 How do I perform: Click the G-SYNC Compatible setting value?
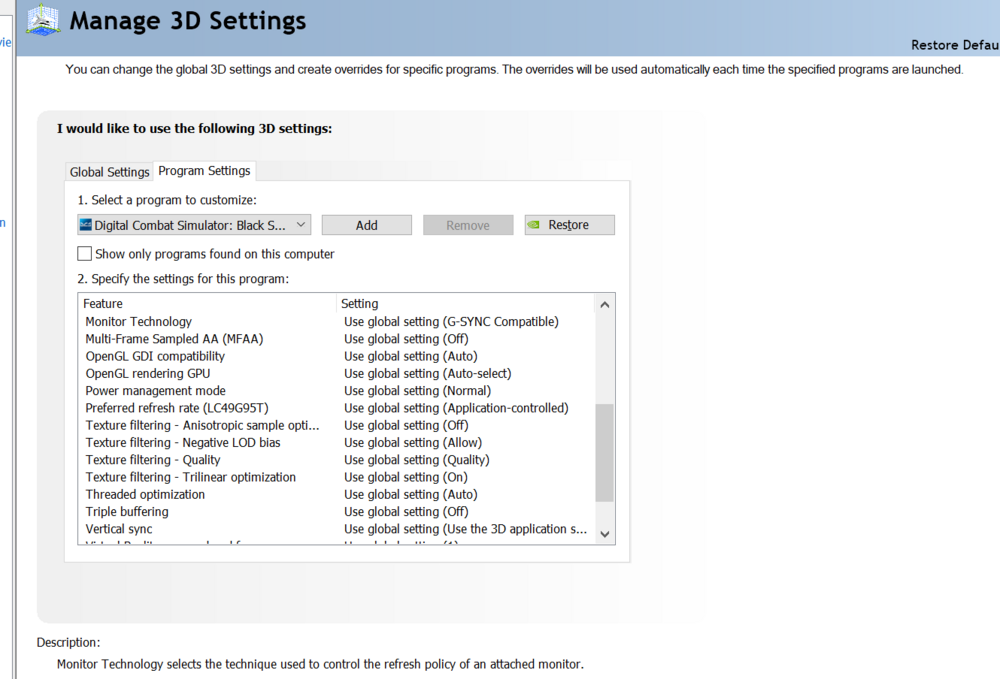tap(452, 322)
